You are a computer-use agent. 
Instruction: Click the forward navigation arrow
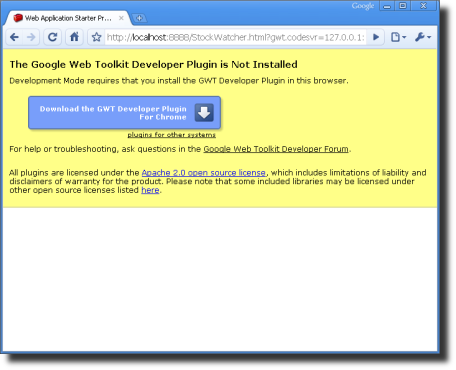point(31,37)
